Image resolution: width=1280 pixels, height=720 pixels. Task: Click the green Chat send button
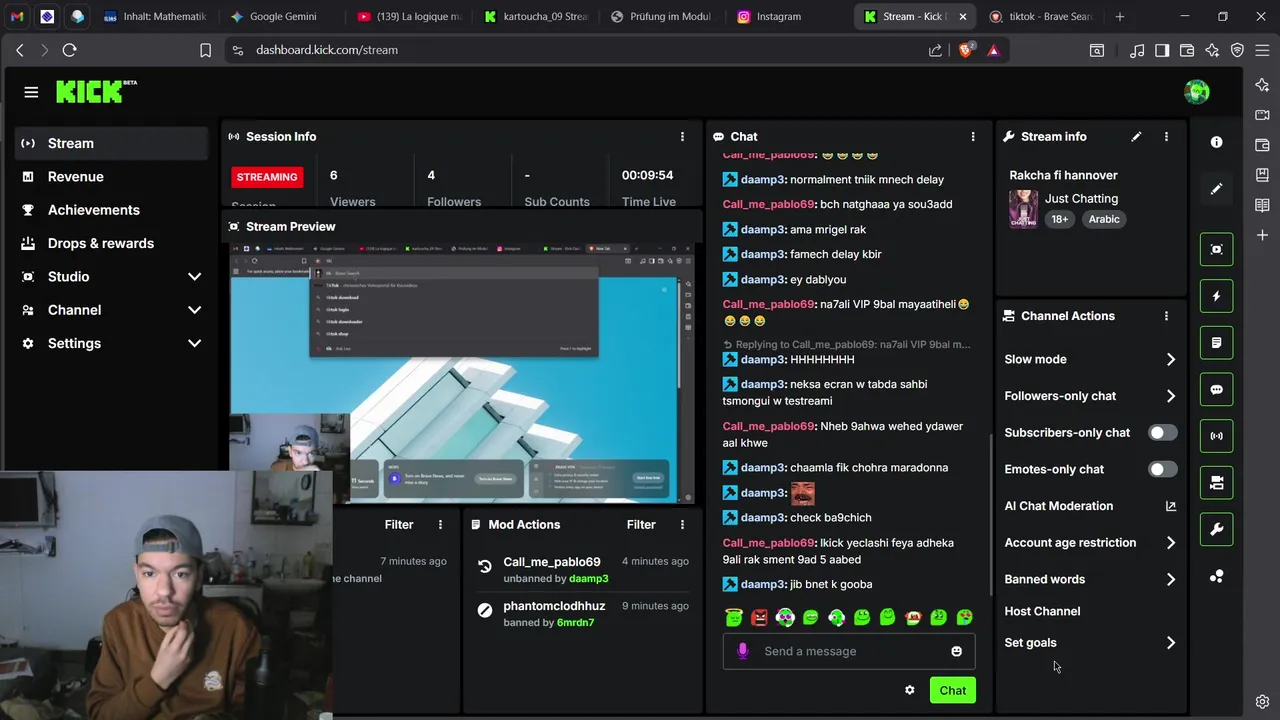tap(952, 690)
